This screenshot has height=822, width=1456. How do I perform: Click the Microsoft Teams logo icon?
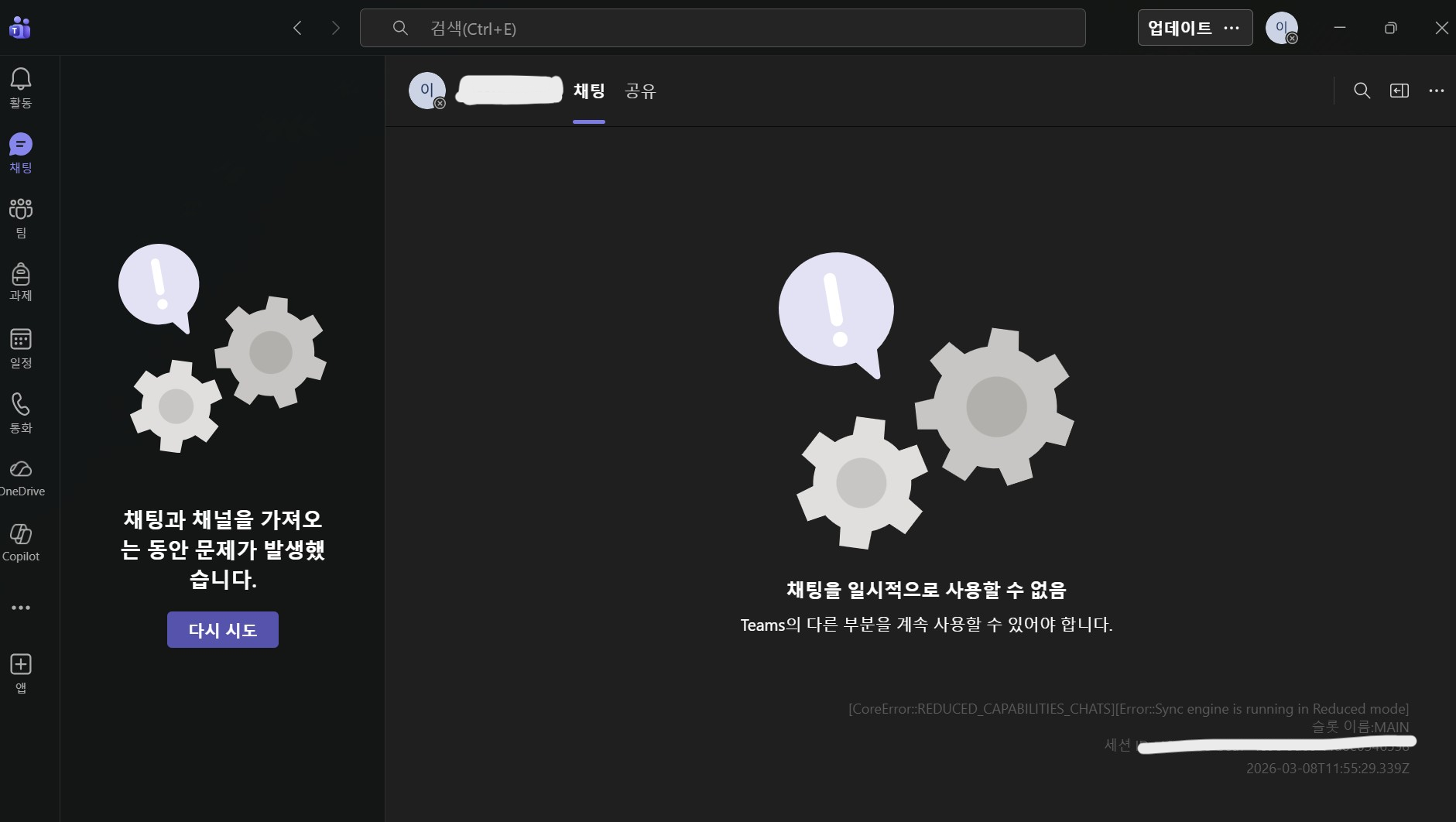coord(20,28)
